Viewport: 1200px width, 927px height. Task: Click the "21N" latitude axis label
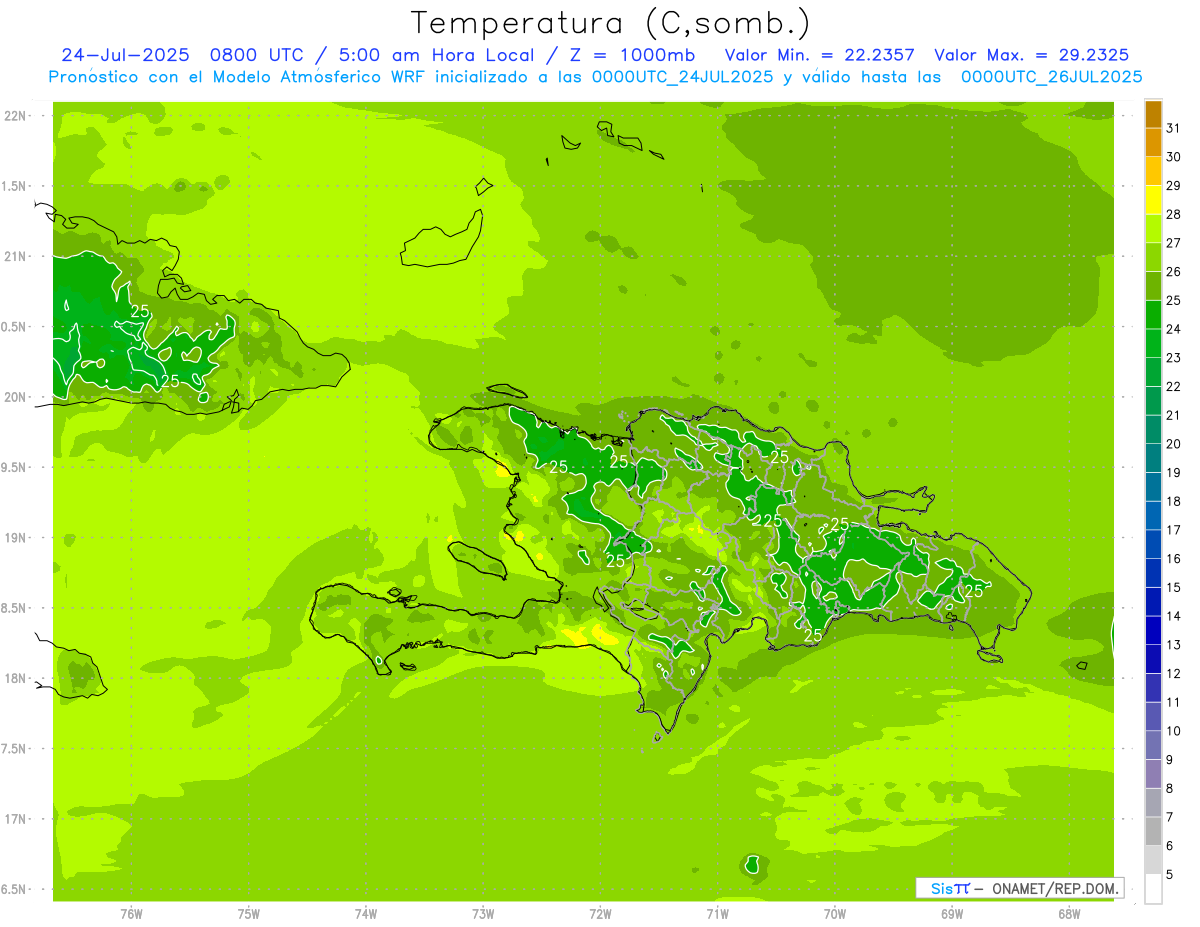tap(17, 257)
